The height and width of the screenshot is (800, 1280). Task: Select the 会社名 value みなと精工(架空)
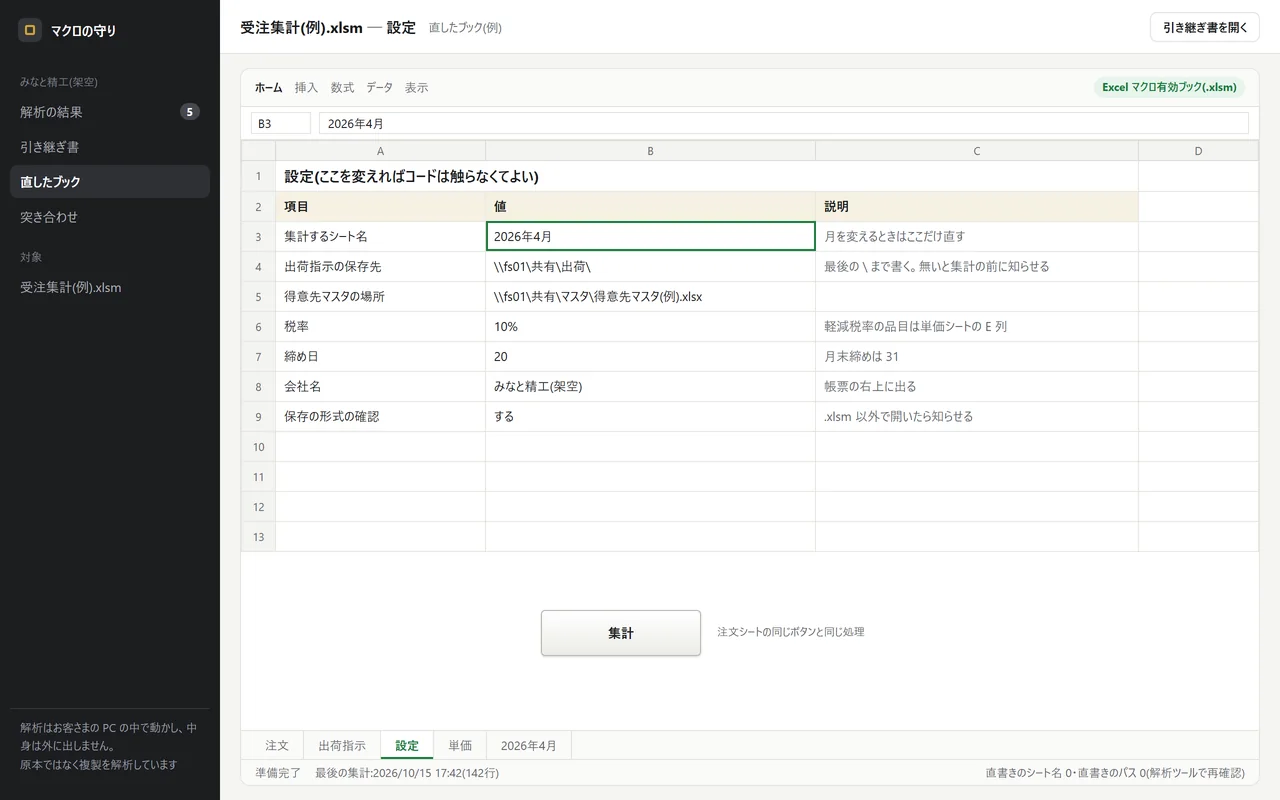[x=651, y=386]
